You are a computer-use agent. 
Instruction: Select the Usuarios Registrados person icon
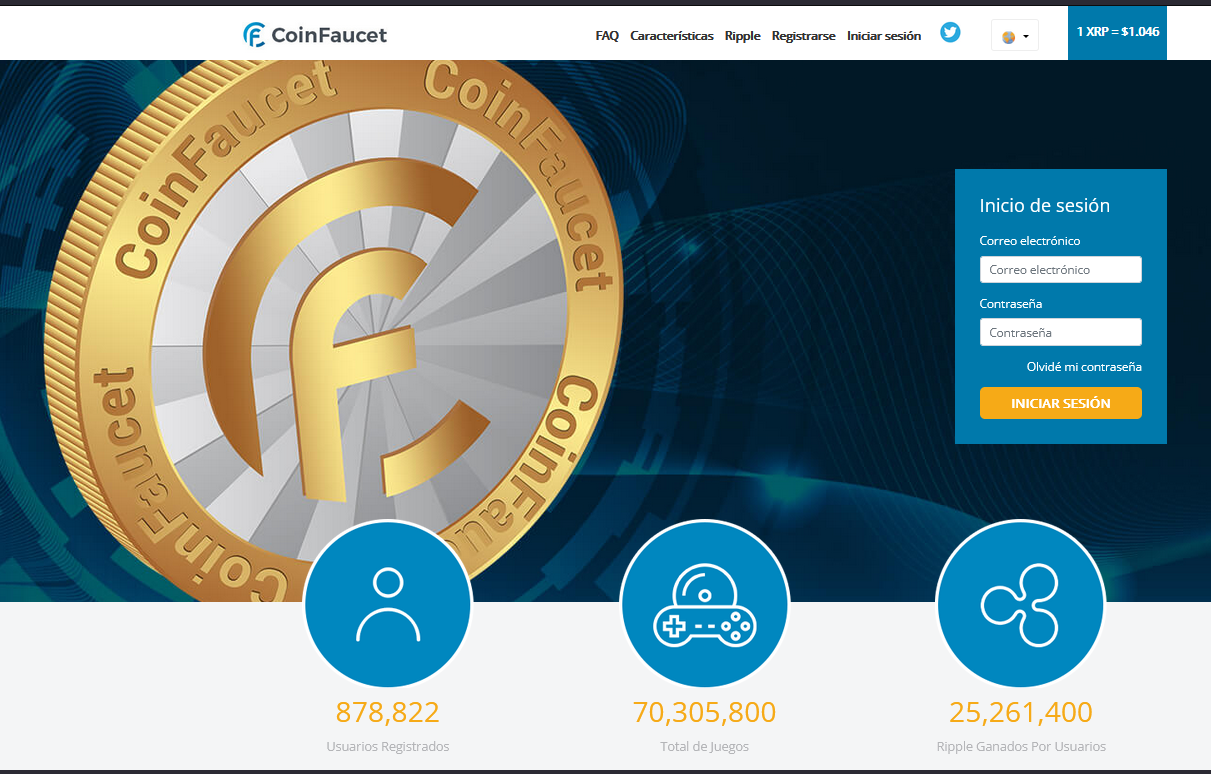(388, 604)
